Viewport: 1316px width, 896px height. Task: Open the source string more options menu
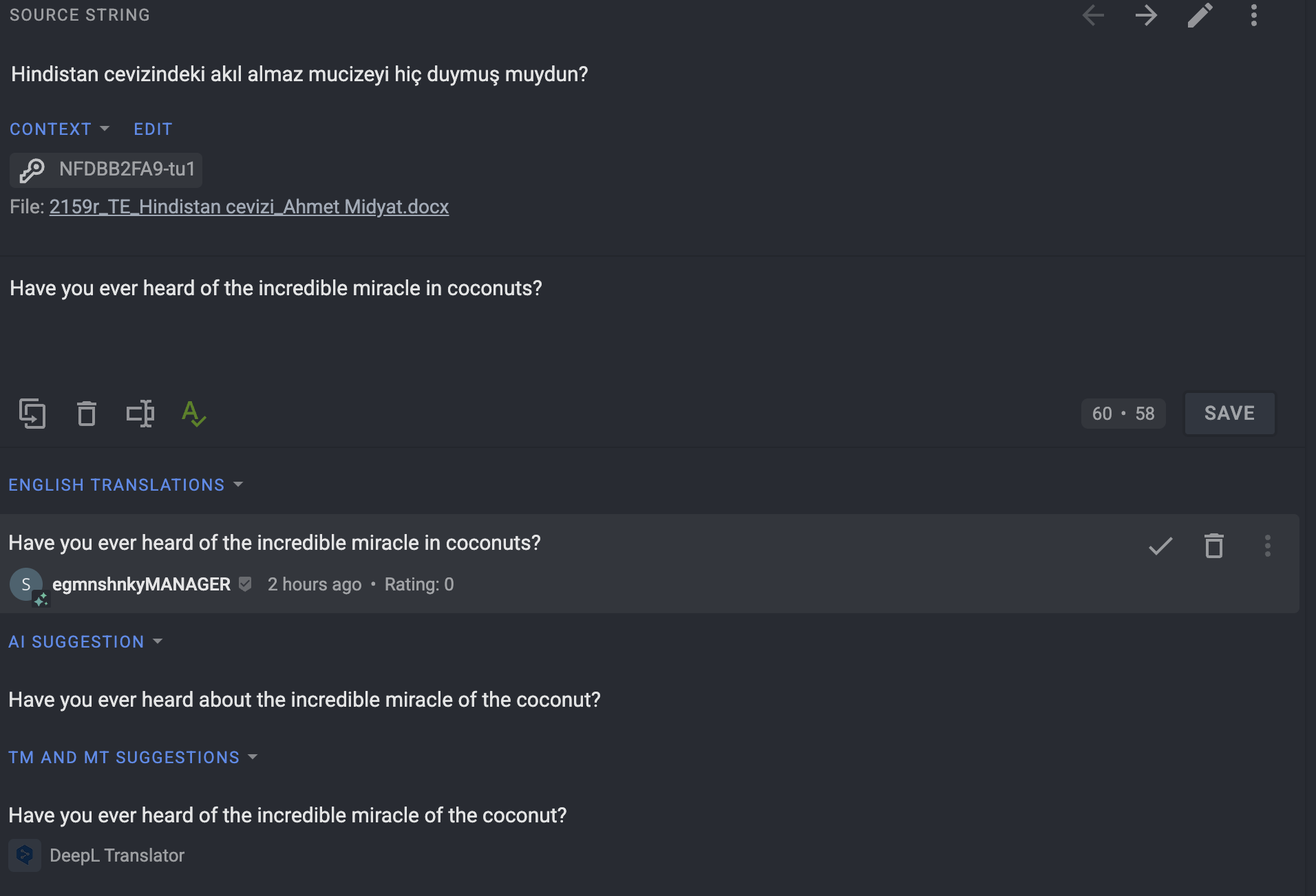pyautogui.click(x=1254, y=15)
